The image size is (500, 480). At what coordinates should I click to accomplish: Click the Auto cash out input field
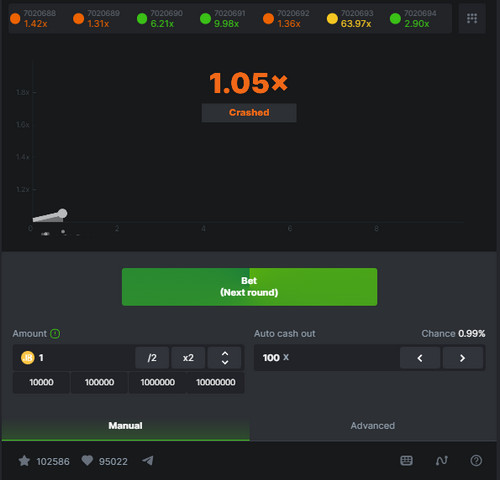(327, 358)
